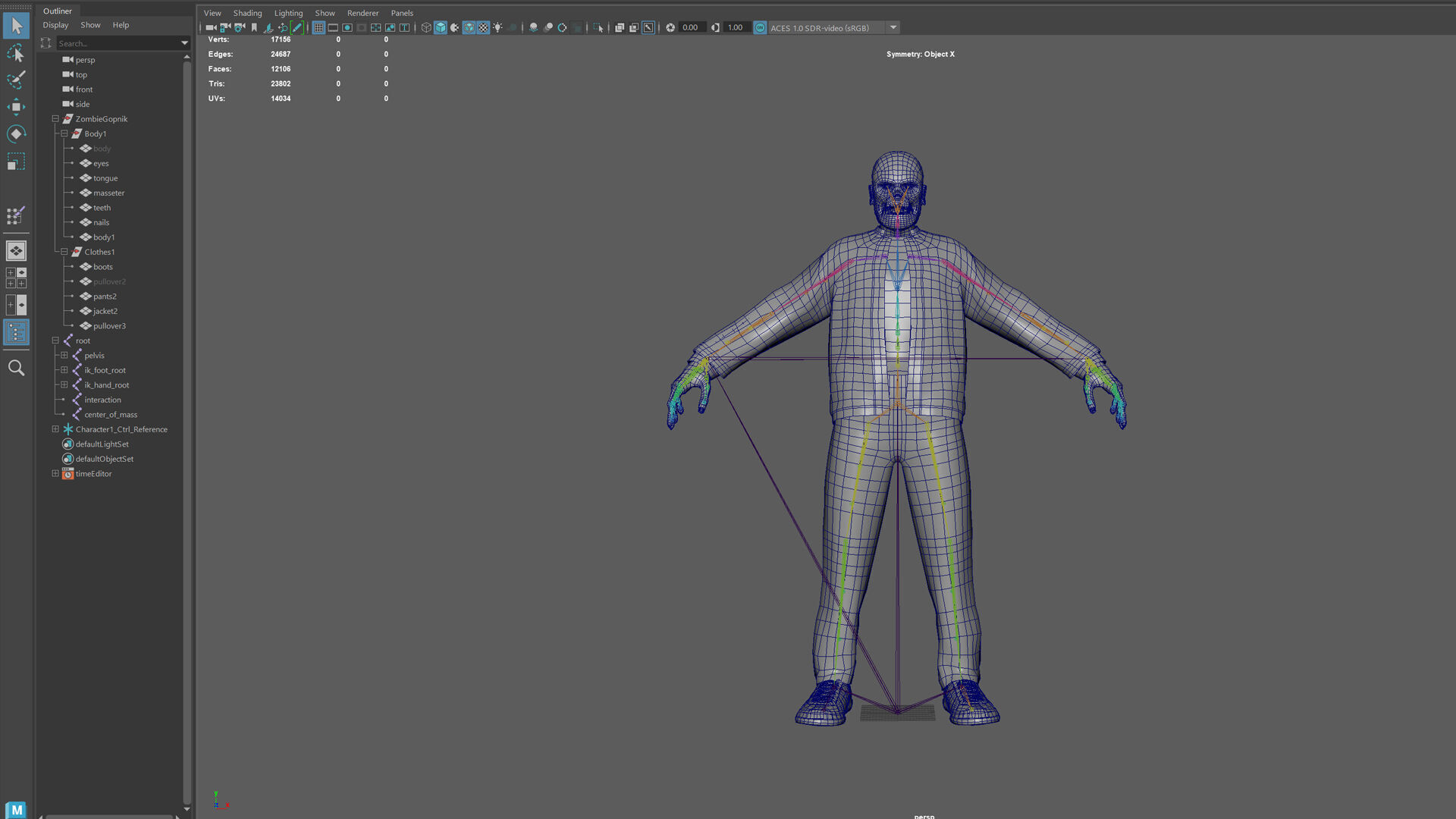
Task: Toggle X-Ray display icon
Action: tap(620, 27)
